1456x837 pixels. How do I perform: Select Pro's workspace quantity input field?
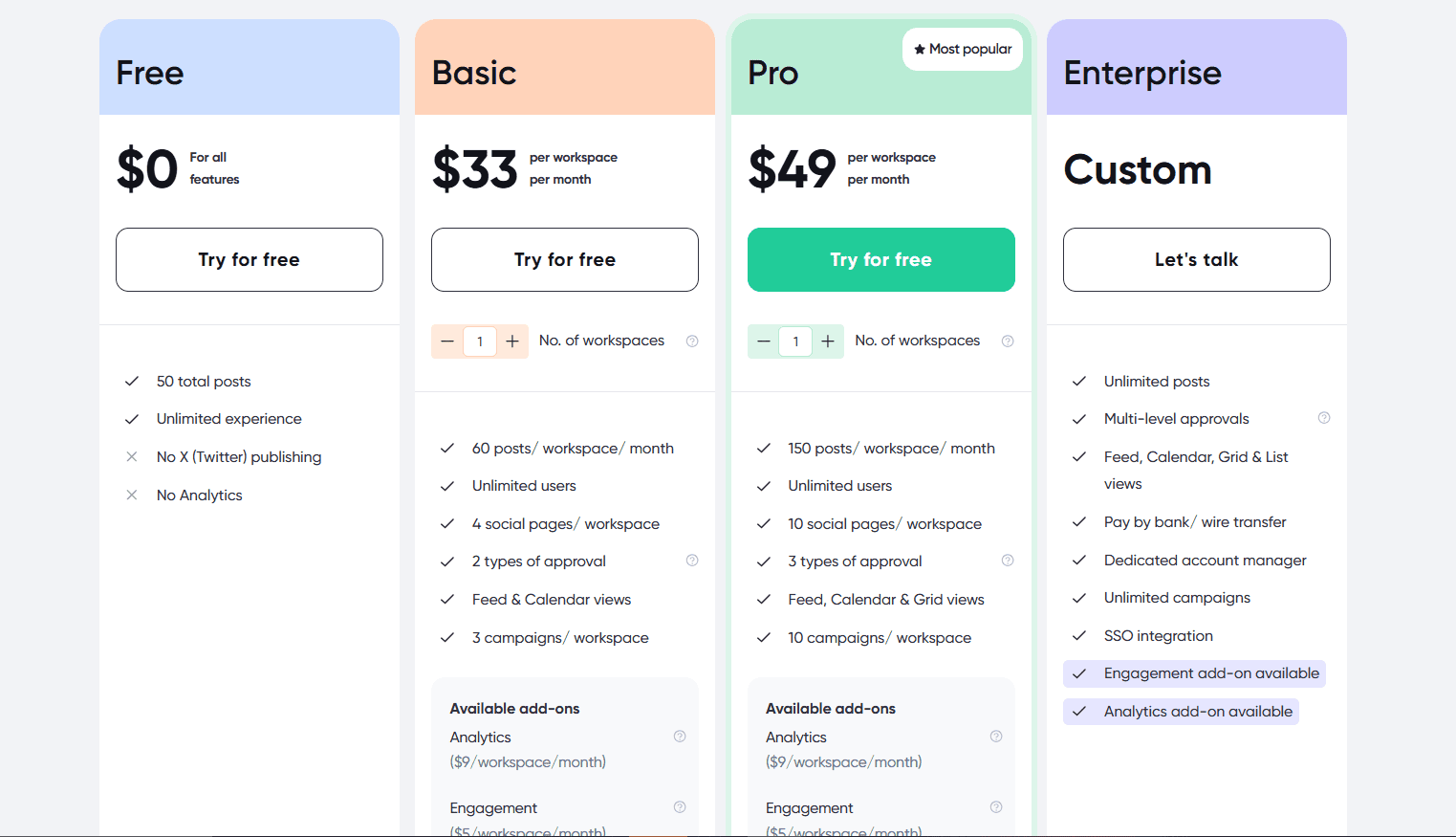click(x=795, y=341)
